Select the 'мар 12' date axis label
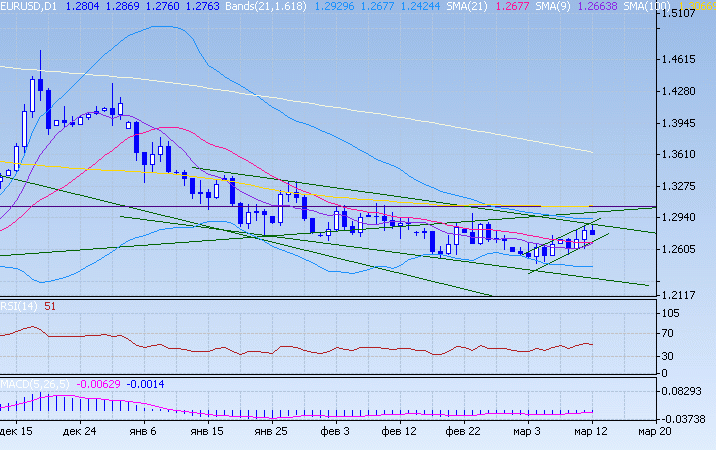 tap(592, 432)
